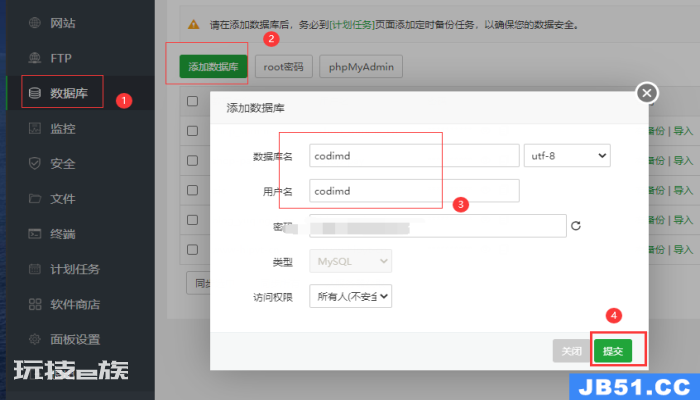The height and width of the screenshot is (400, 700).
Task: Click the green 添加数据库 button
Action: (213, 67)
